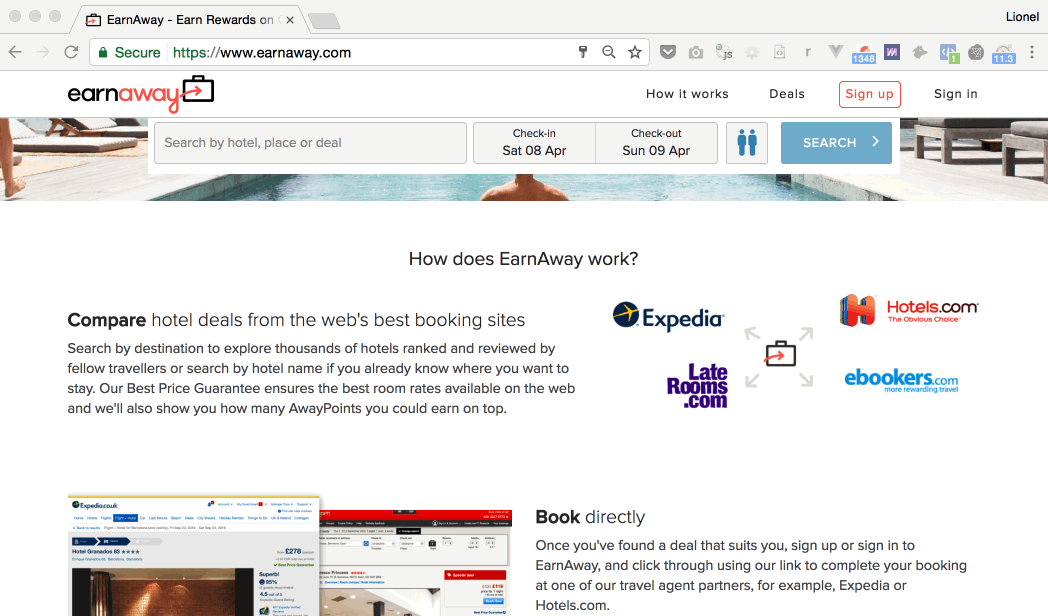1048x616 pixels.
Task: Click the Hotels.com logo
Action: point(908,310)
